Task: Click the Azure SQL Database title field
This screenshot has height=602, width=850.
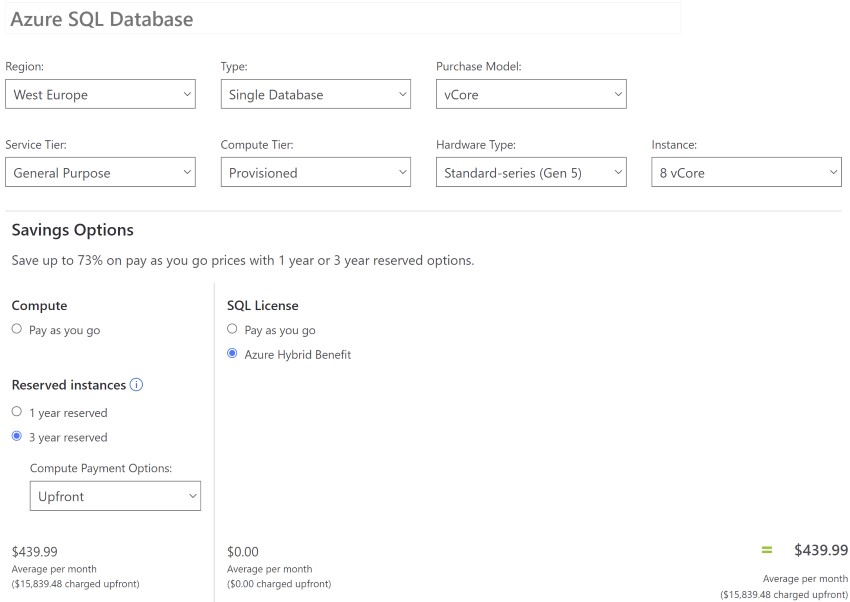Action: [343, 19]
